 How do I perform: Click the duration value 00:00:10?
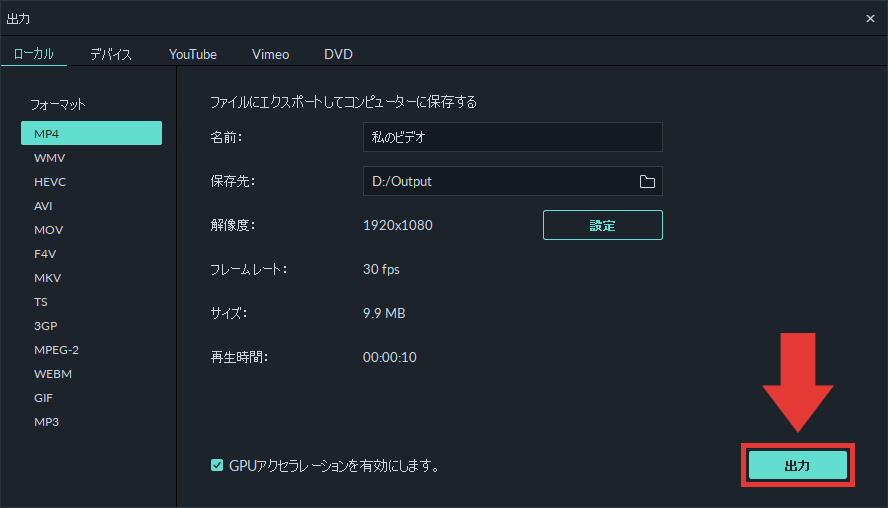click(390, 357)
